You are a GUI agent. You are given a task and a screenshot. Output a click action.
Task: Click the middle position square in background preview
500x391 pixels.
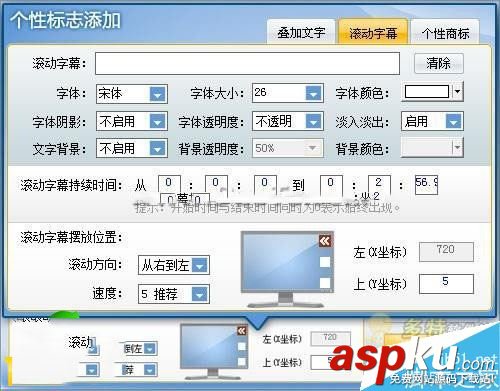[242, 347]
